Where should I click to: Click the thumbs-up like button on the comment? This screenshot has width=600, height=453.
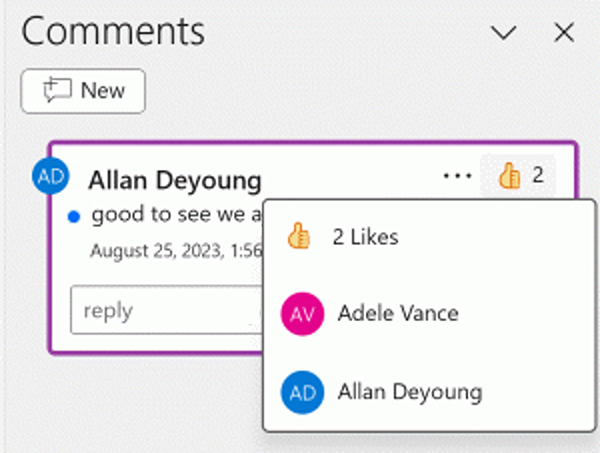[511, 176]
